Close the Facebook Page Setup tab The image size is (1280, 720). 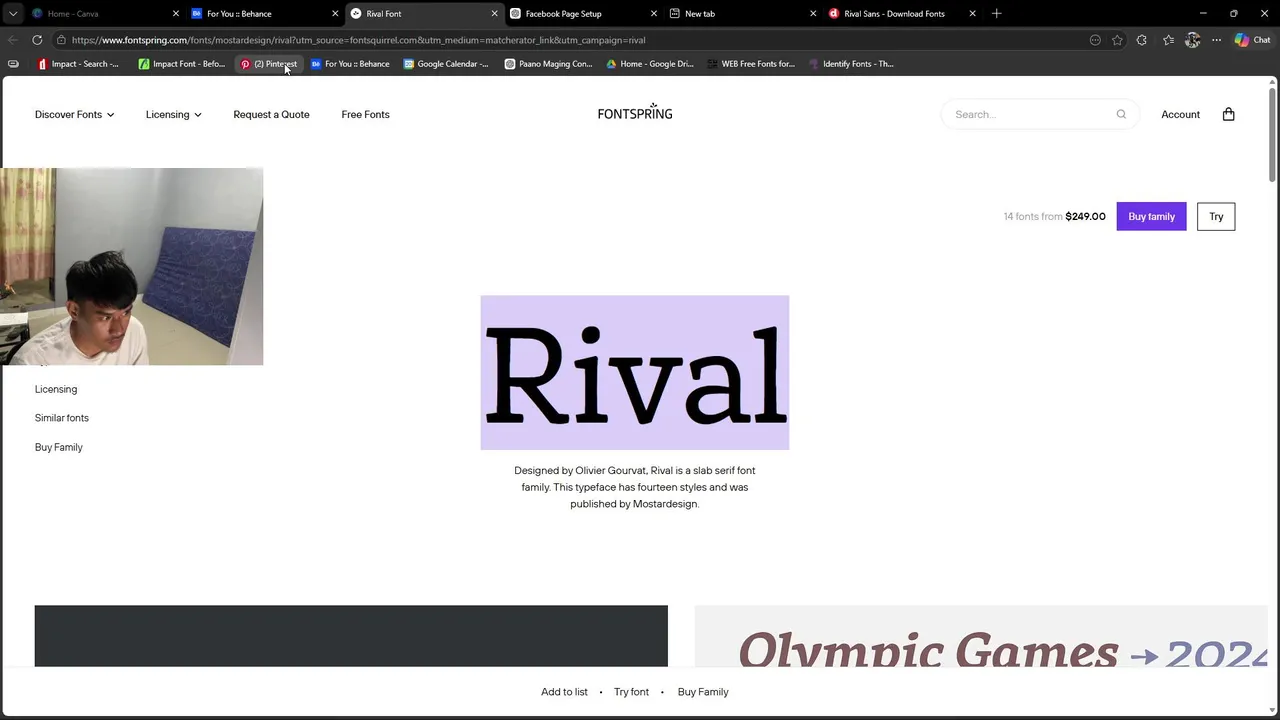[x=654, y=14]
